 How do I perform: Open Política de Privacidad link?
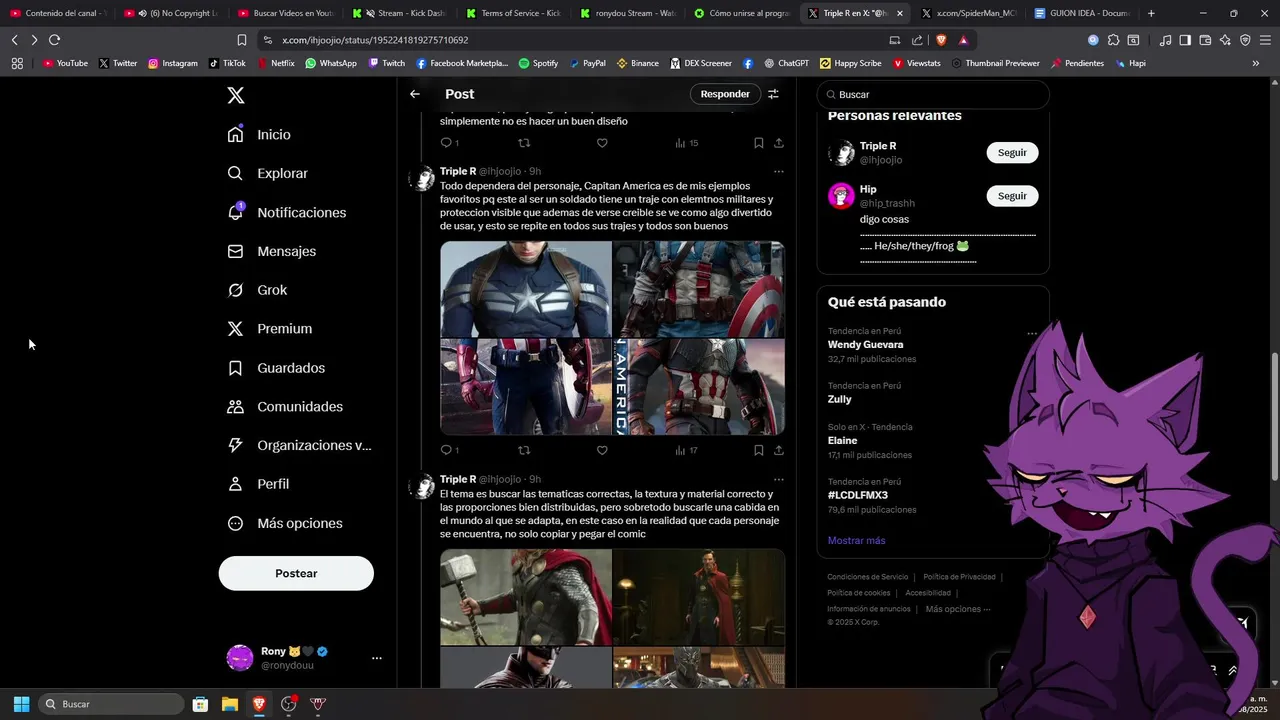coord(959,577)
